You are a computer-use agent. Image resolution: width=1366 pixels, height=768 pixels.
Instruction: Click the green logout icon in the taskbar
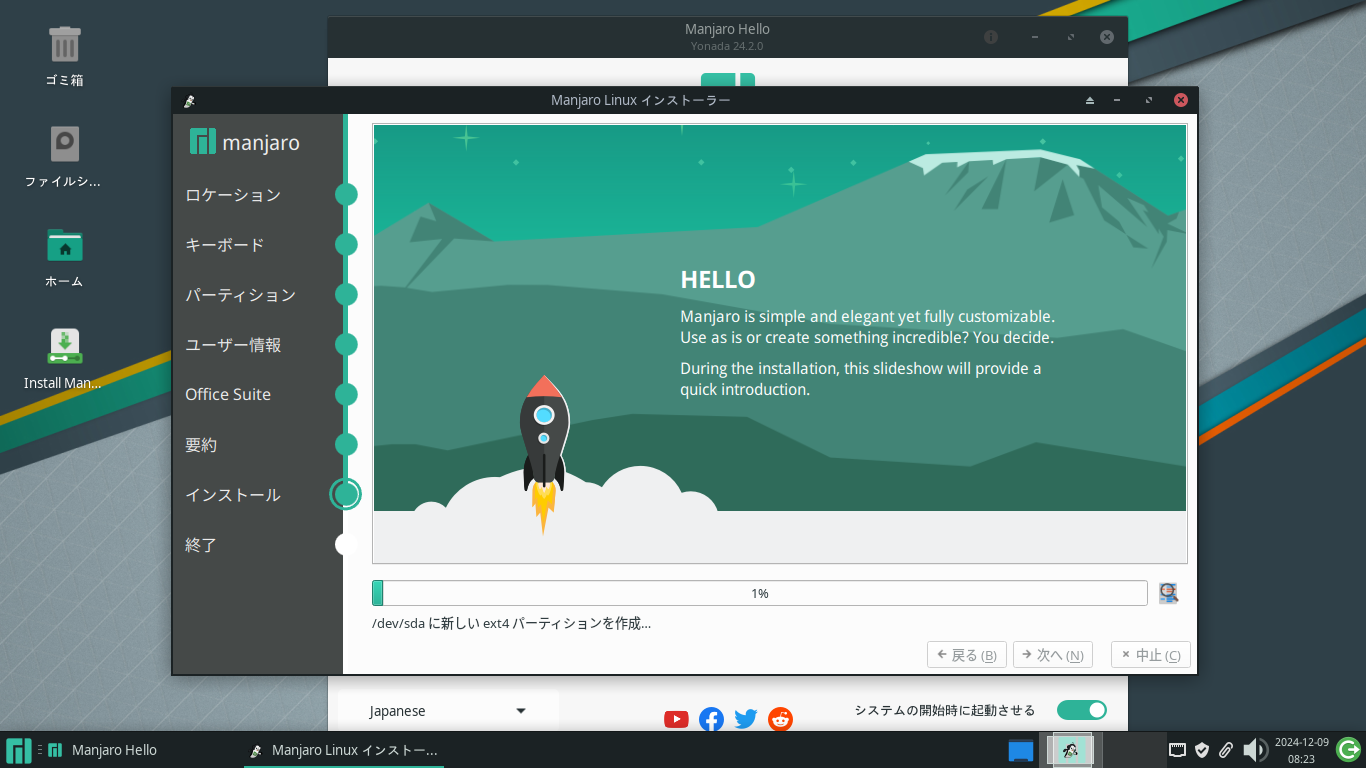click(1349, 749)
